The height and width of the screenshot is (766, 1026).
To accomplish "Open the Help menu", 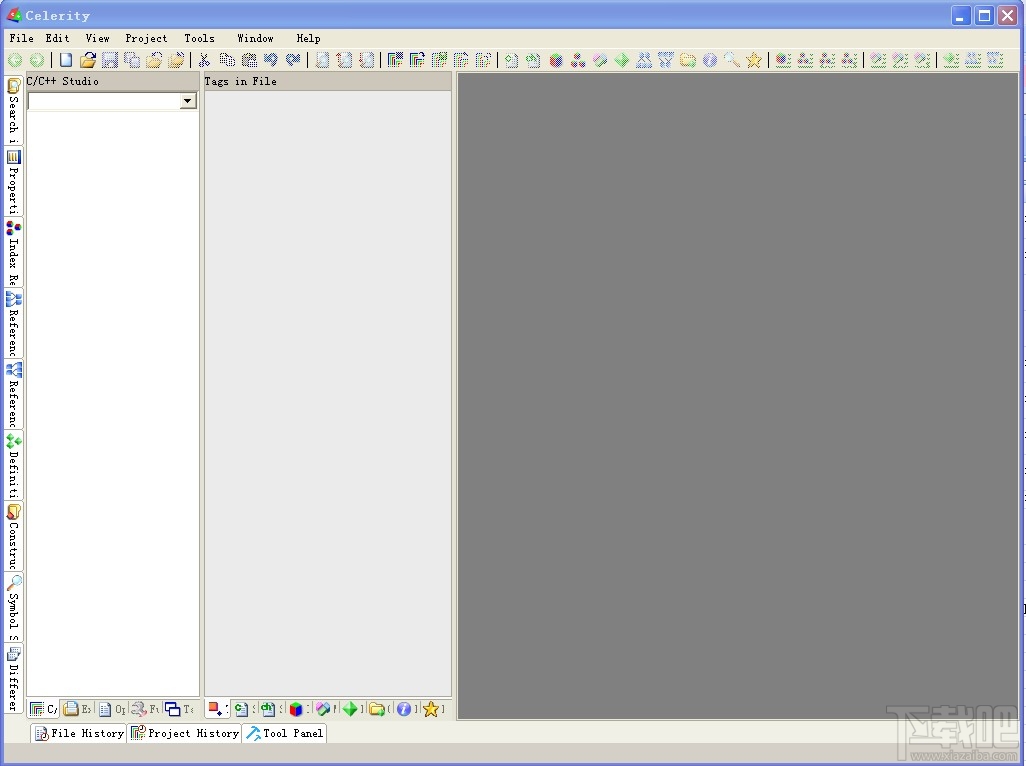I will [308, 38].
